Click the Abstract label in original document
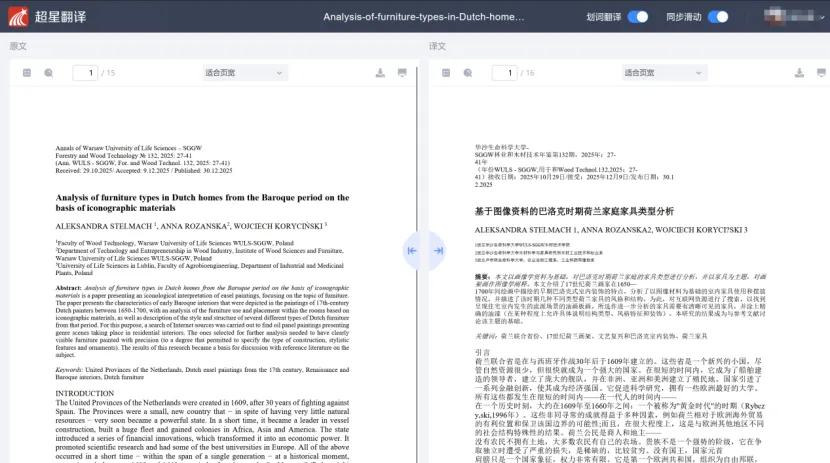 pos(69,288)
